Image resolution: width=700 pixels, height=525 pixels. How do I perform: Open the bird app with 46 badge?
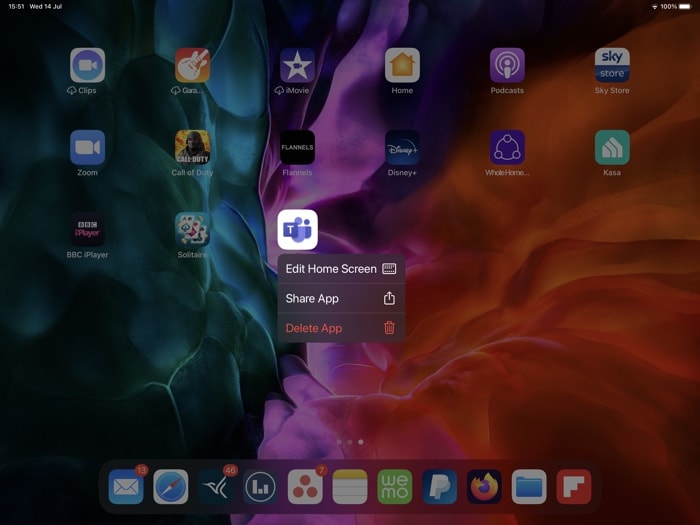tap(216, 487)
